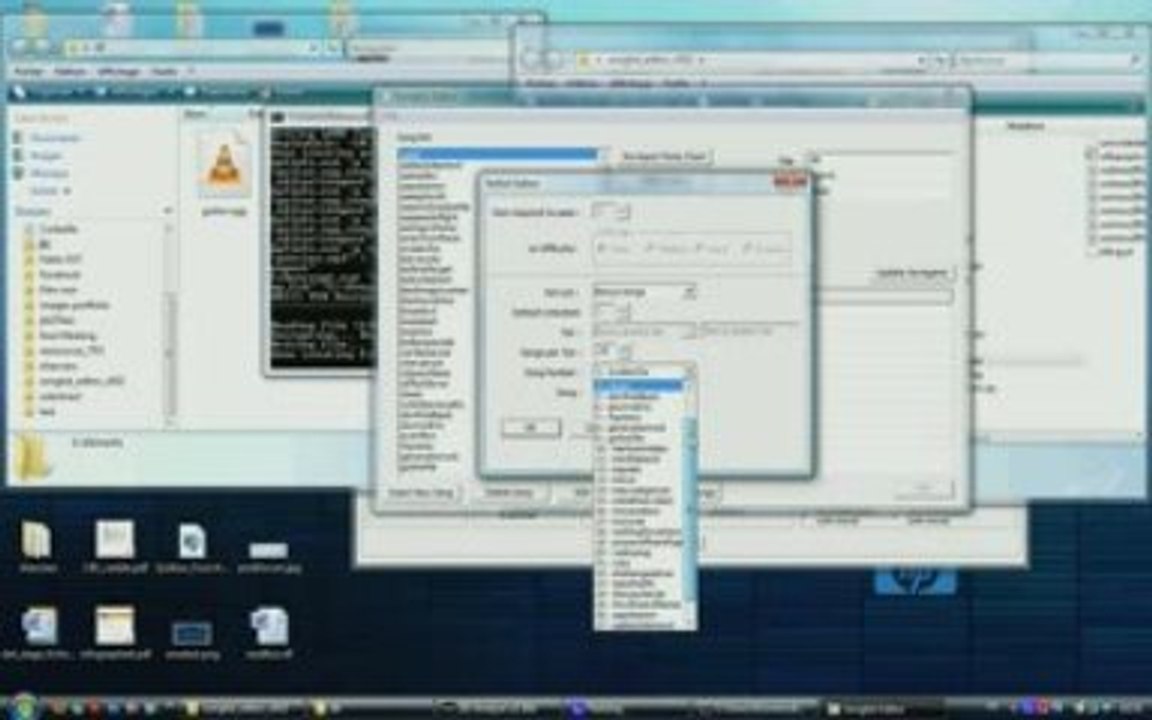This screenshot has height=720, width=1152.
Task: Select songlist_editor_v002 folder in the Explorer tree
Action: tap(79, 381)
